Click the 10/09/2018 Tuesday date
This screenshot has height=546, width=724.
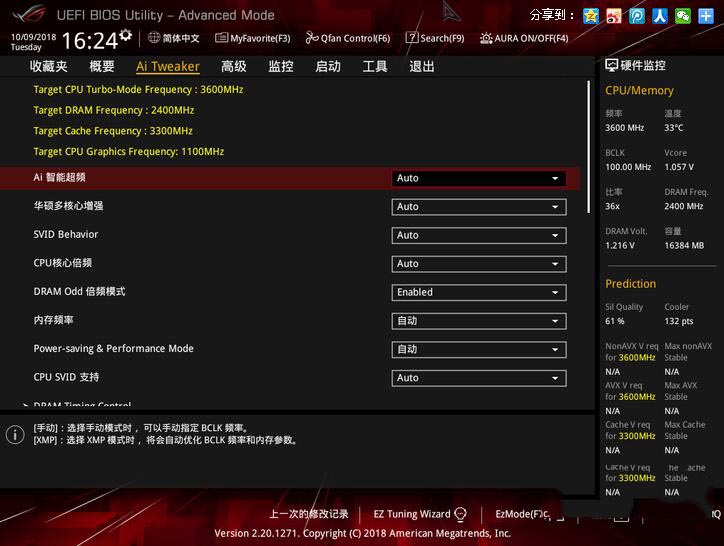33,42
